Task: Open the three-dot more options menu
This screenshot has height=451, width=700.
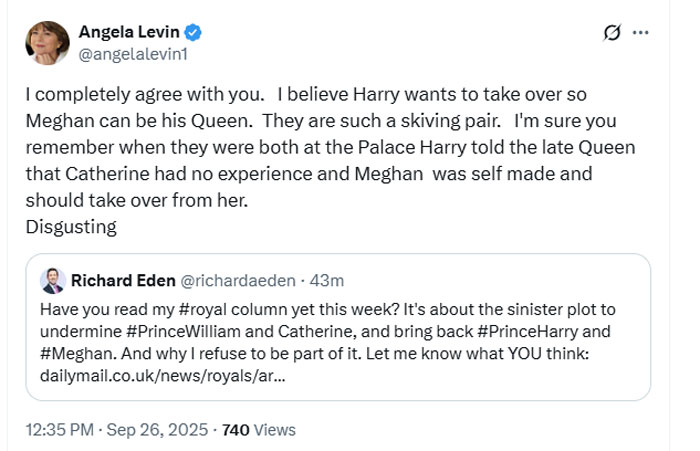Action: [x=641, y=32]
